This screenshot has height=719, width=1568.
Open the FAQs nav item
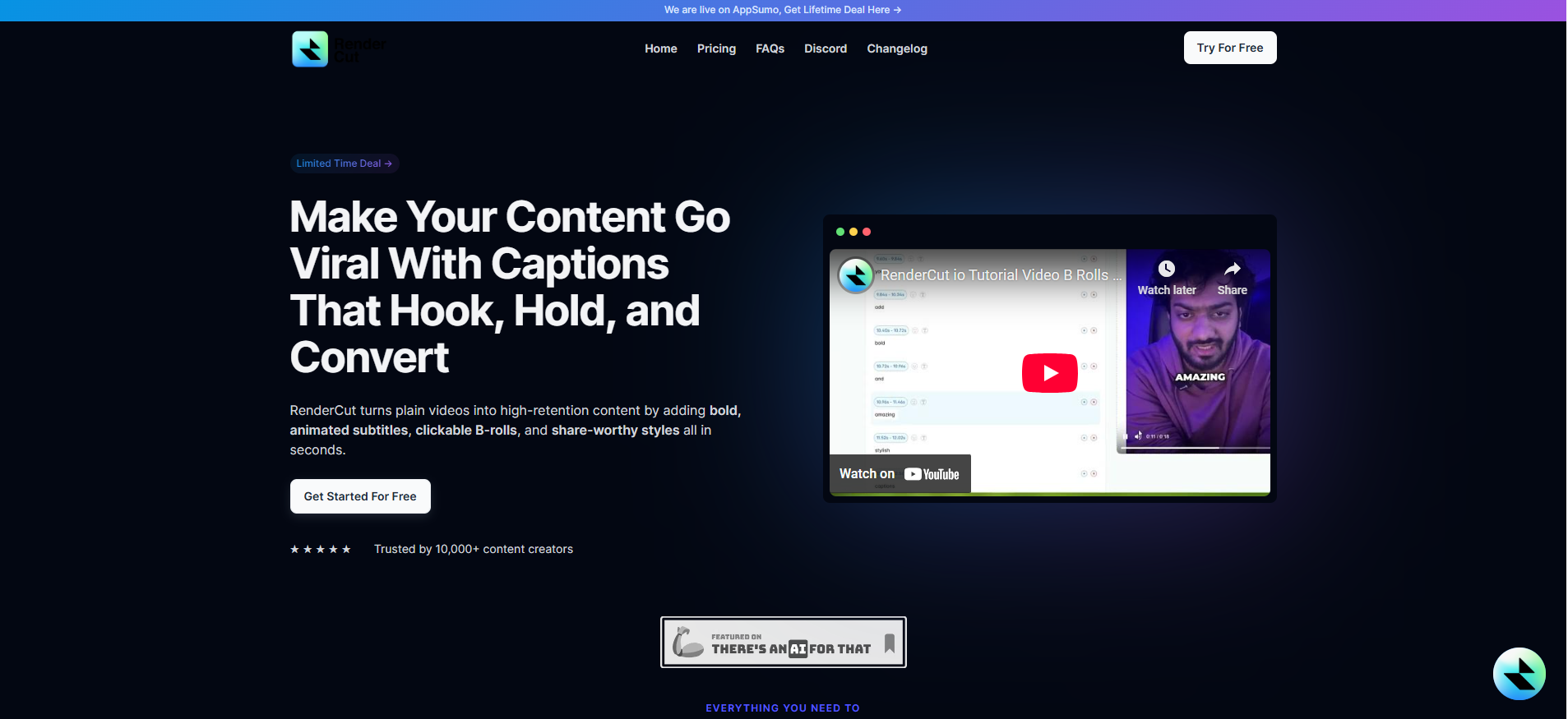point(770,48)
